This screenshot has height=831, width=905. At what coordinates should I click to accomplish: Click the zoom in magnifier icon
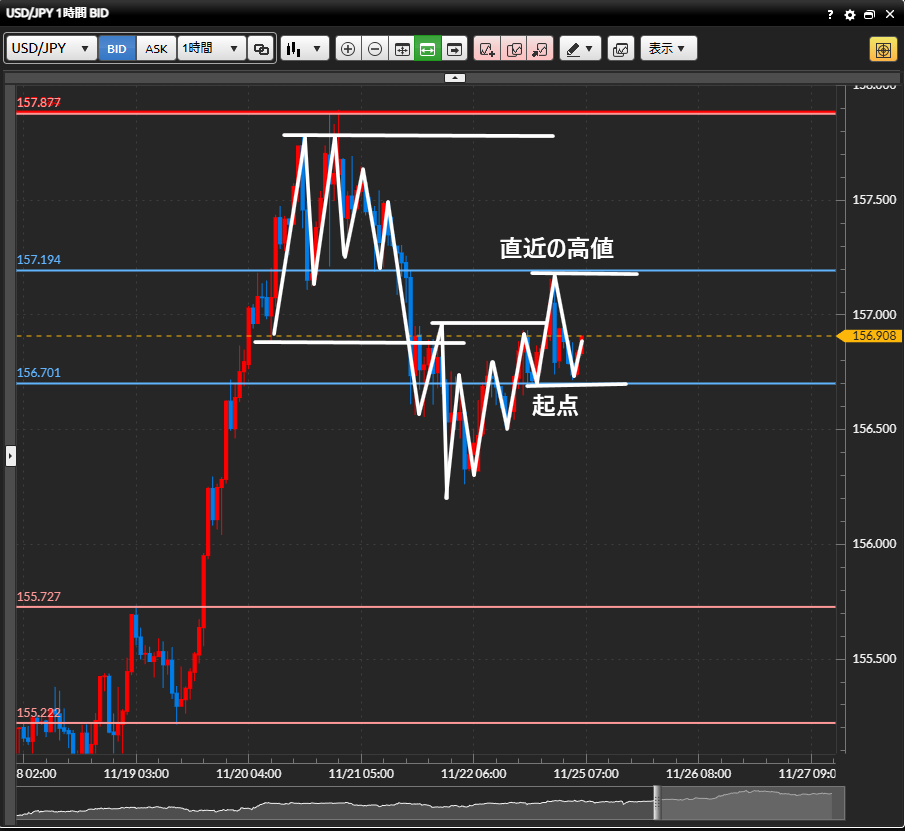(x=348, y=48)
